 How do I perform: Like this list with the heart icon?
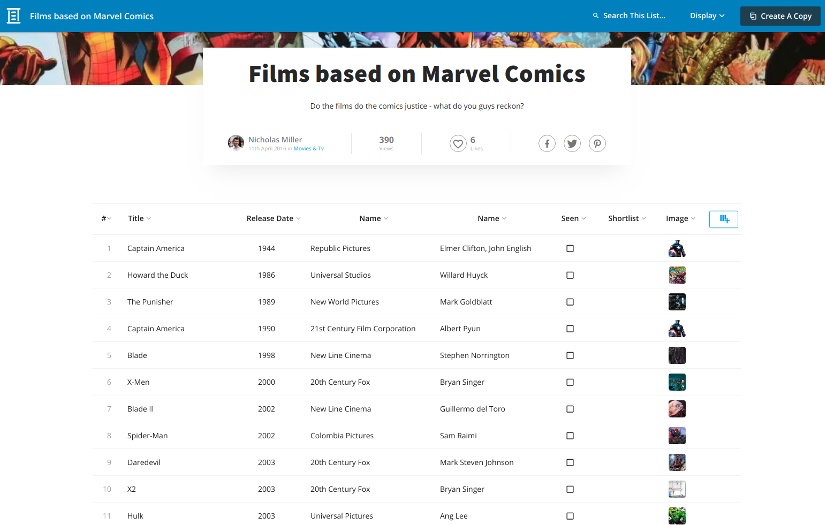(458, 143)
